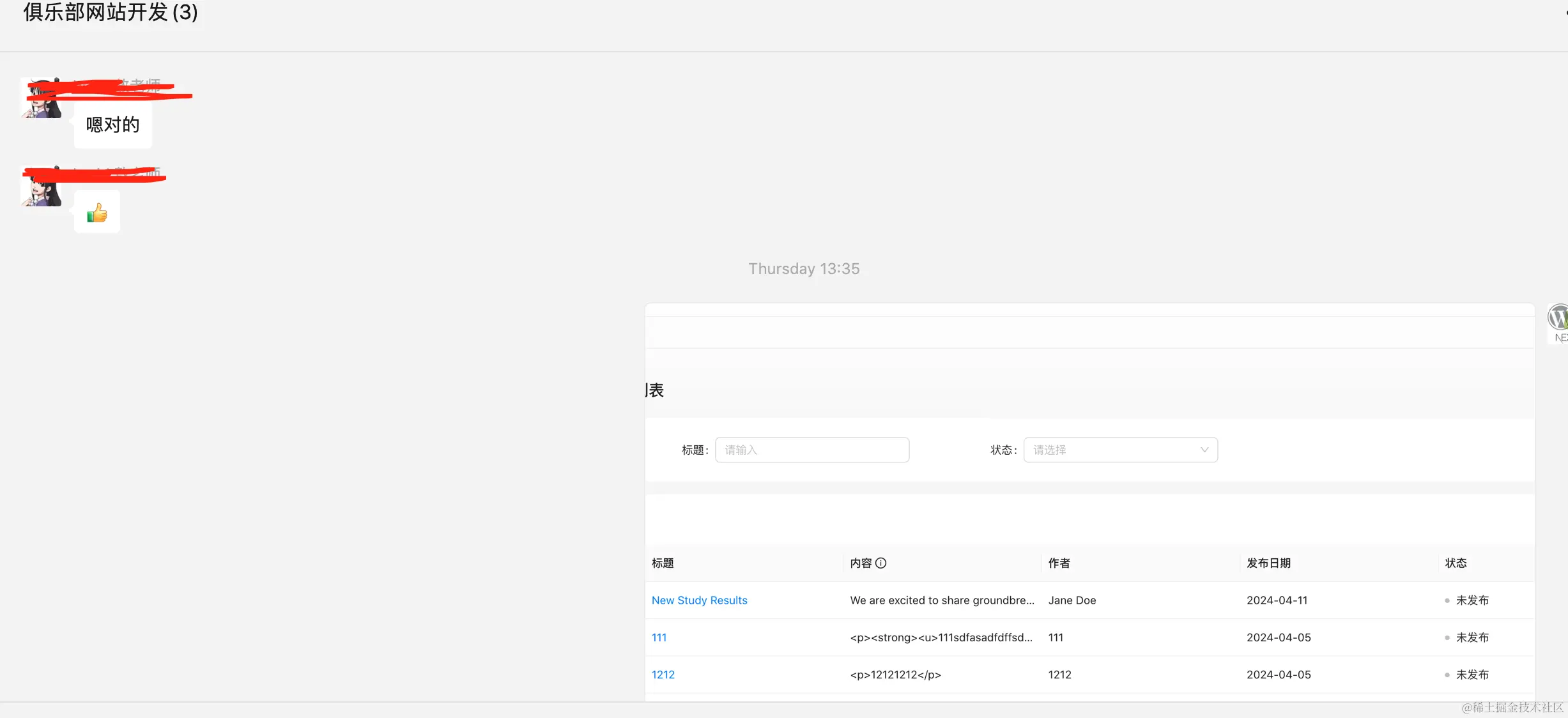The width and height of the screenshot is (1568, 718).
Task: Open the 111 title link
Action: coord(659,638)
